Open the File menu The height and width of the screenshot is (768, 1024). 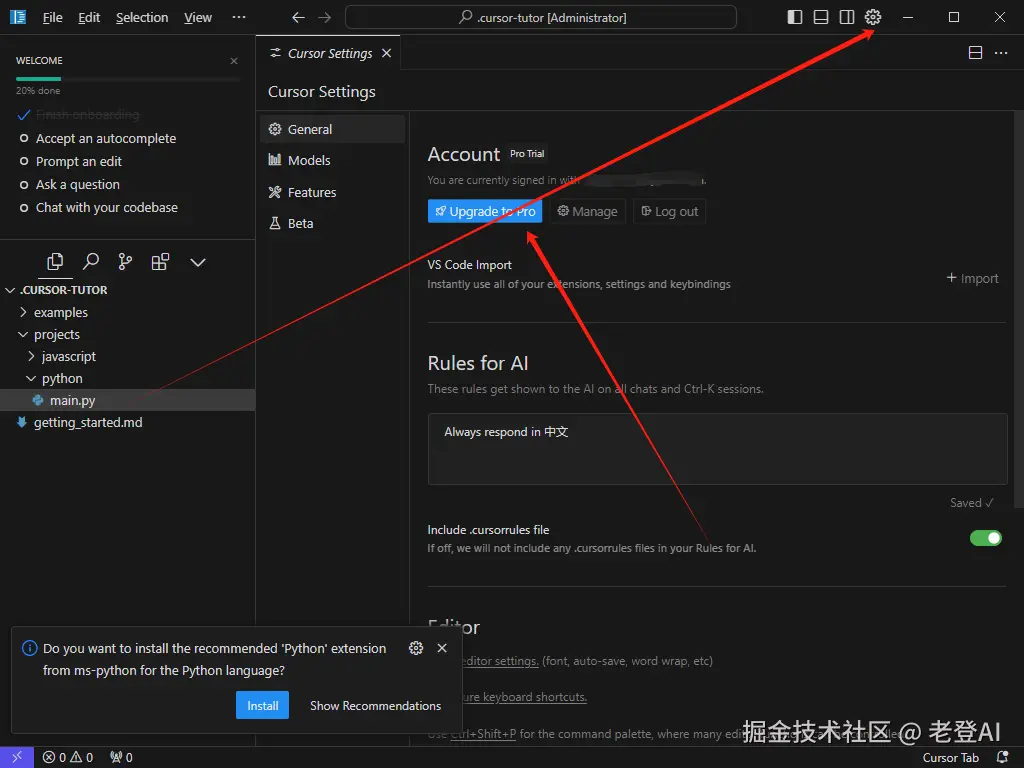click(x=53, y=18)
